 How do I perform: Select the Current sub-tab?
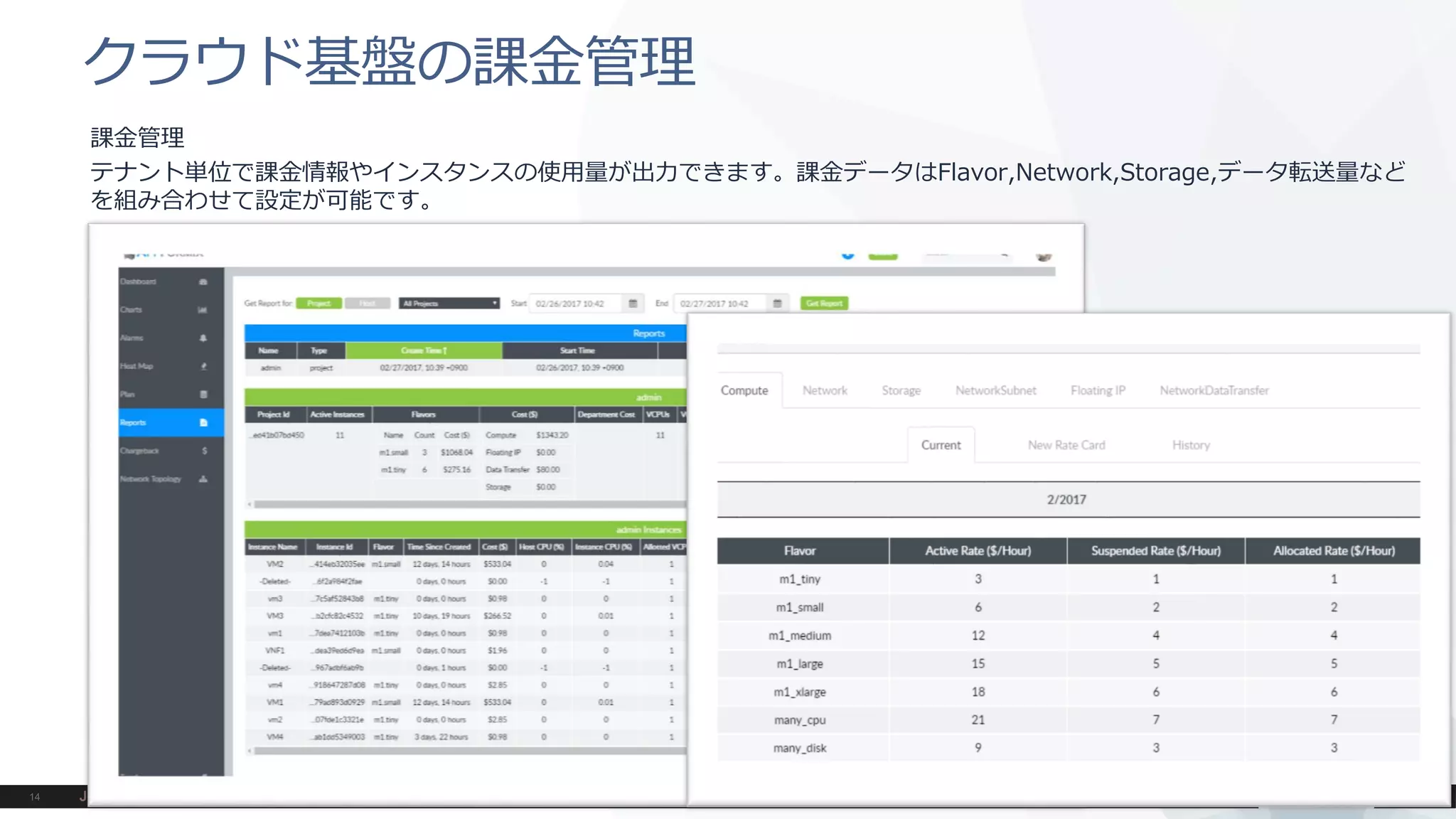(x=941, y=445)
